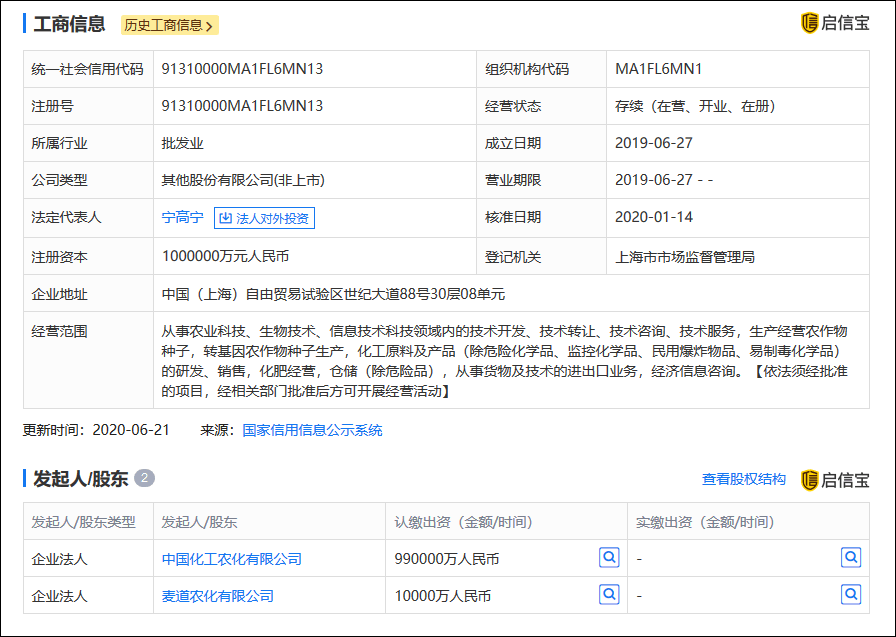The width and height of the screenshot is (896, 637).
Task: Click magnifier beside 990000万人民币 subscribed capital
Action: tap(609, 558)
